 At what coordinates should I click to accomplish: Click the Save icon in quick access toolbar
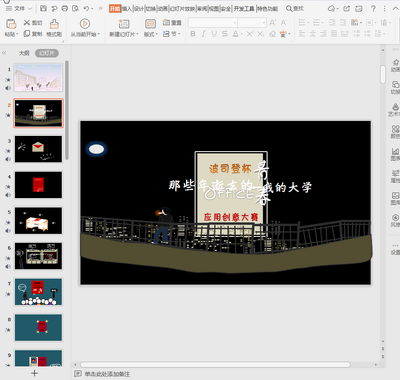tap(43, 8)
